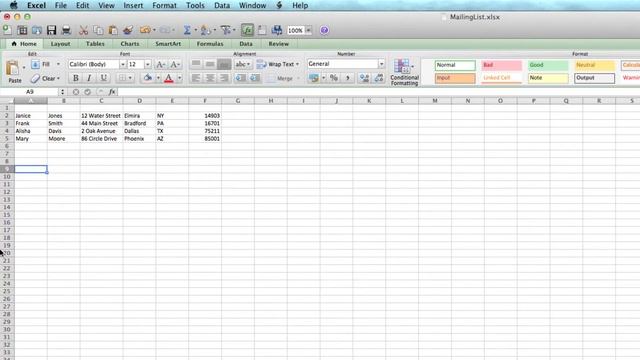Click the AutoSum sigma icon
The height and width of the screenshot is (360, 640).
point(187,30)
